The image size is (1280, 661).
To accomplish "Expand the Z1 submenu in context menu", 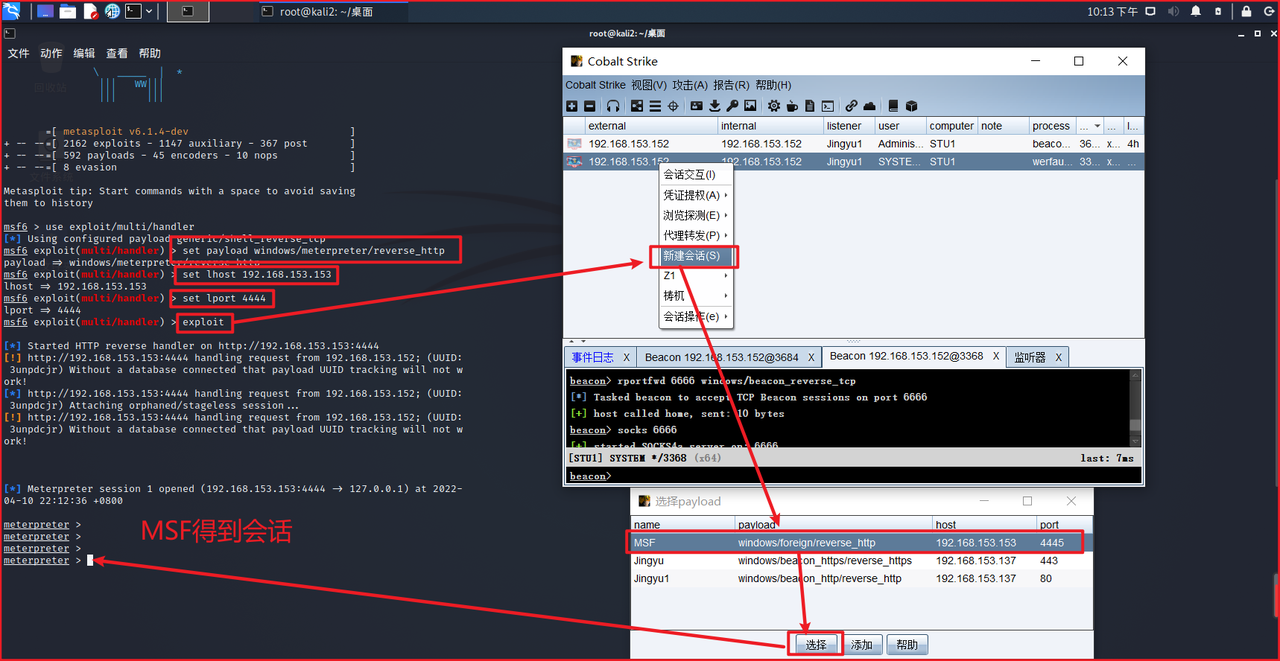I will point(696,276).
